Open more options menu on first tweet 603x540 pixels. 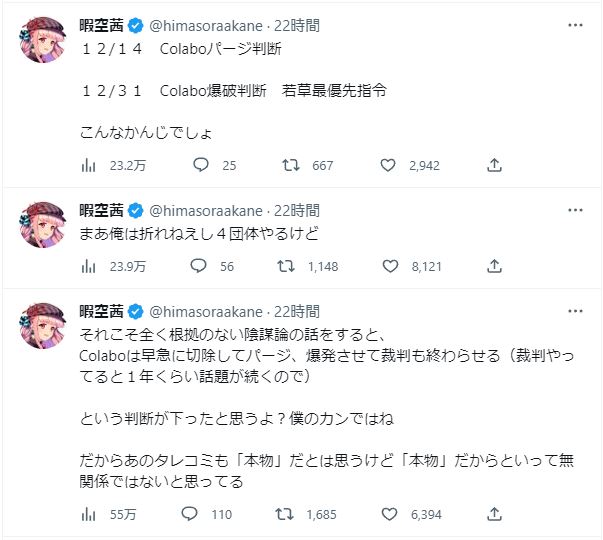tap(574, 25)
